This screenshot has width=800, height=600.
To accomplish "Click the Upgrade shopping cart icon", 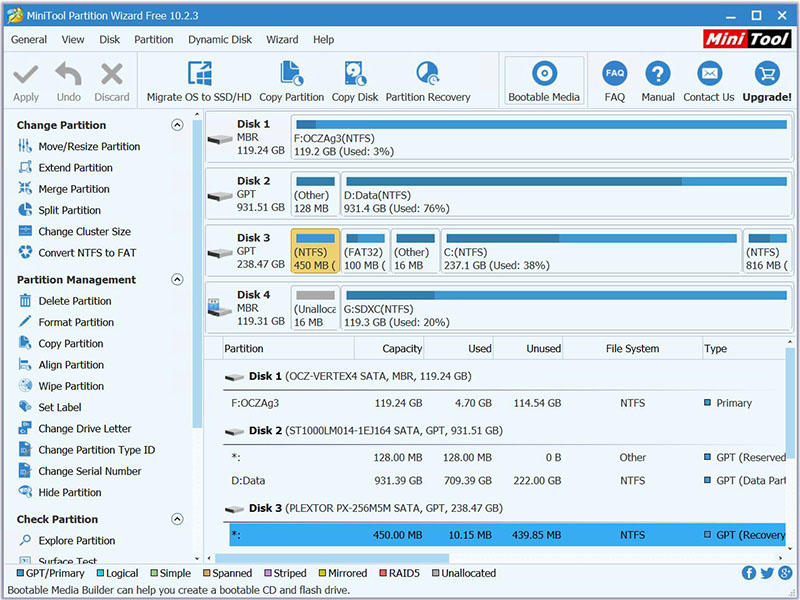I will [x=767, y=74].
